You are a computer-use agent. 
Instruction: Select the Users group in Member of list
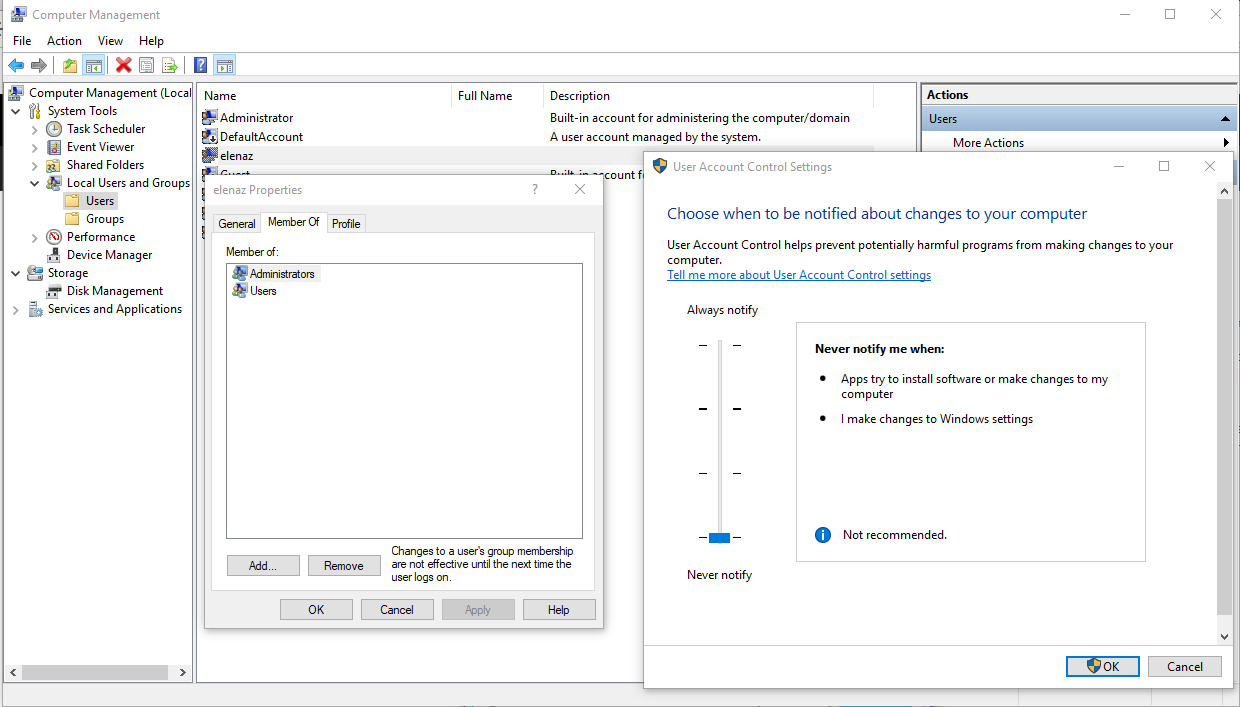tap(254, 291)
